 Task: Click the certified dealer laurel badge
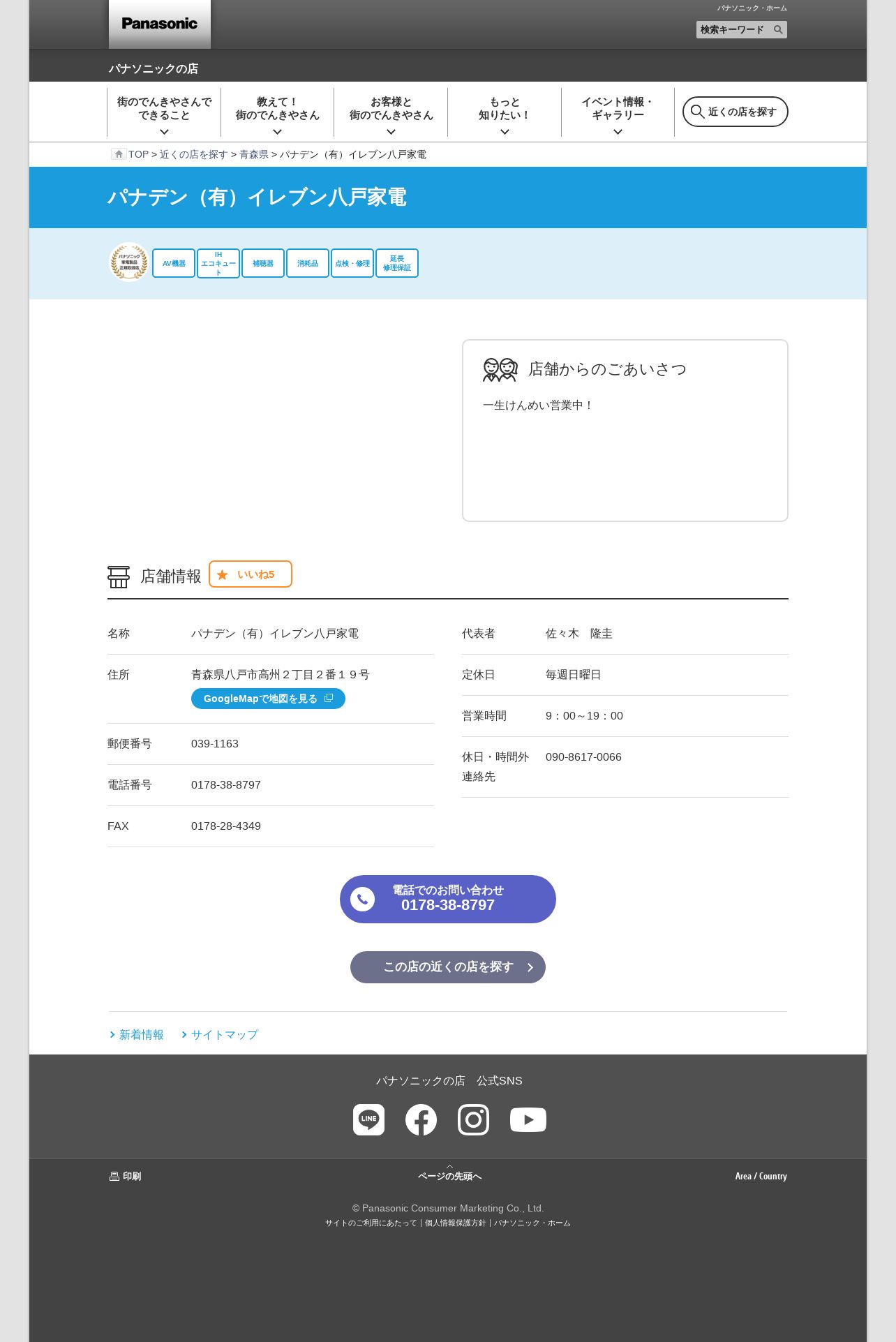[129, 262]
